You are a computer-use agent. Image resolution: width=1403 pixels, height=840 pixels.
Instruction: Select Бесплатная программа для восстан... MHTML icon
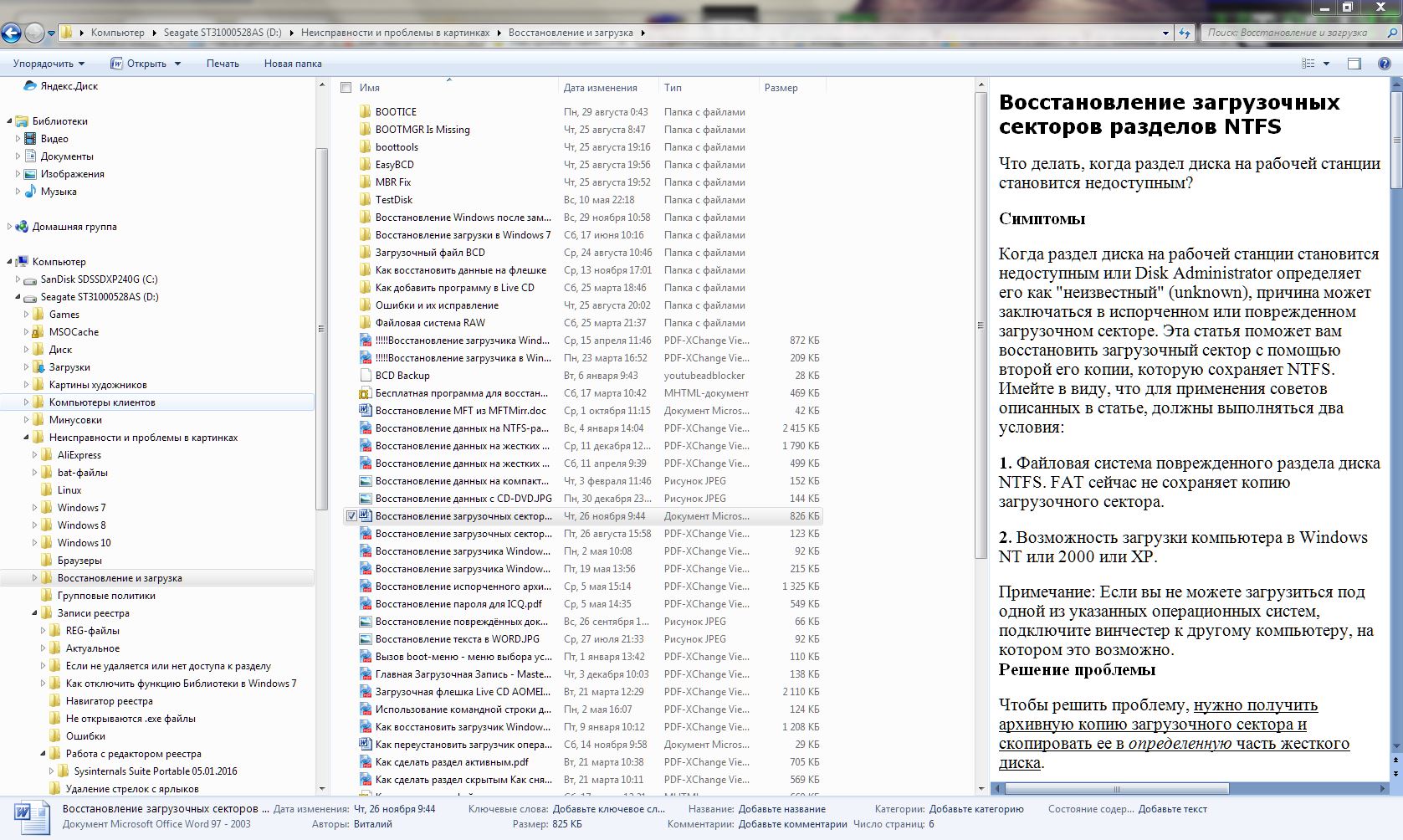point(365,393)
